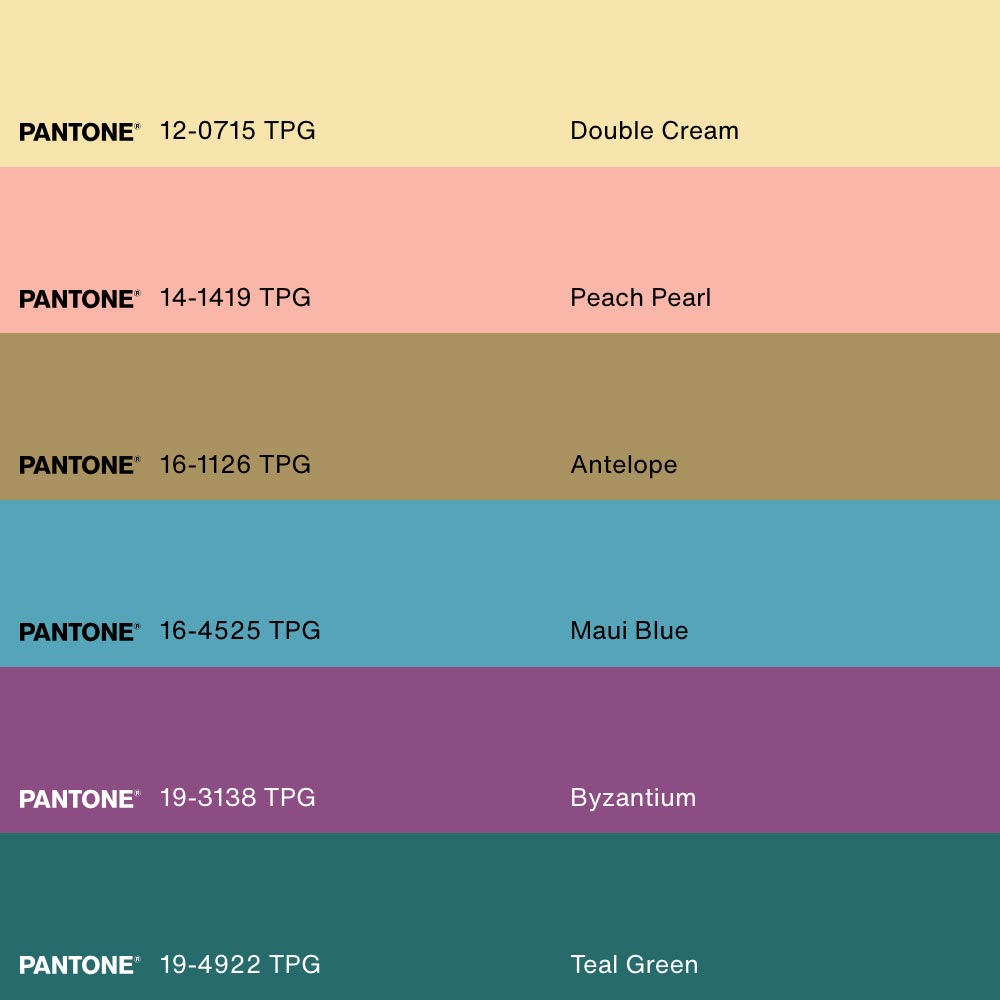Select the color code 16-1126 TPG
The image size is (1000, 1000).
coord(235,464)
